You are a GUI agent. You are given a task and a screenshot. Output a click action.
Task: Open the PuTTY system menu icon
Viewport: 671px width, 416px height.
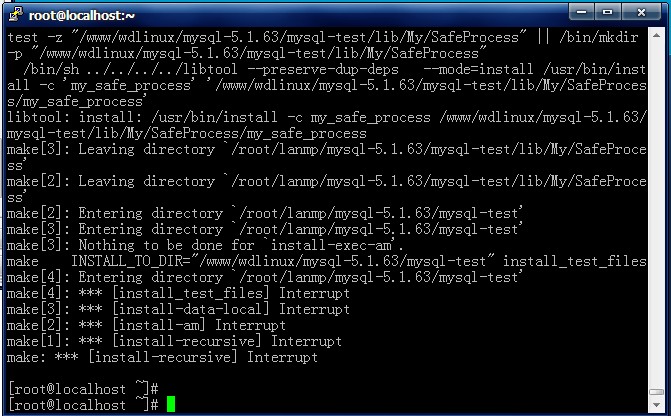tap(15, 14)
